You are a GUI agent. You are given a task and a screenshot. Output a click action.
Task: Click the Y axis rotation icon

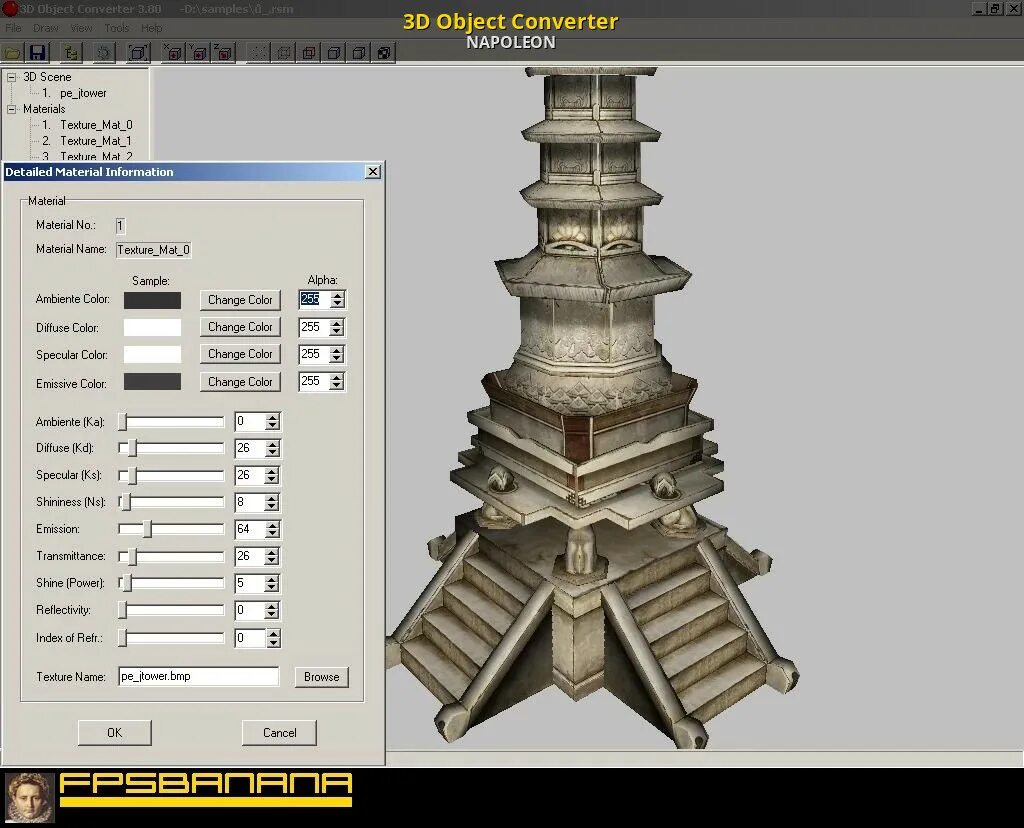[x=199, y=53]
